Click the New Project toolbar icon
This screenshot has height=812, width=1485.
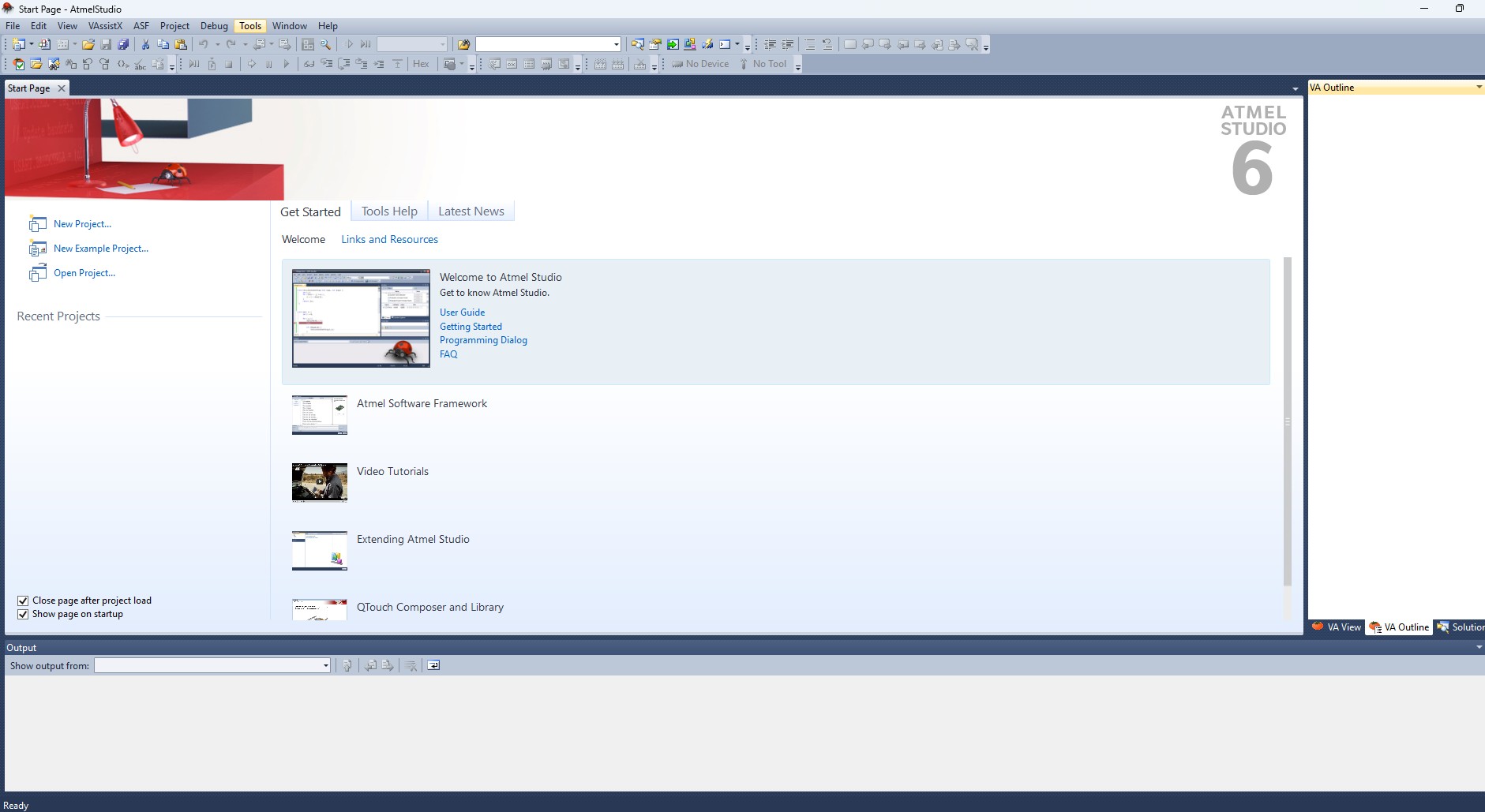pos(18,44)
